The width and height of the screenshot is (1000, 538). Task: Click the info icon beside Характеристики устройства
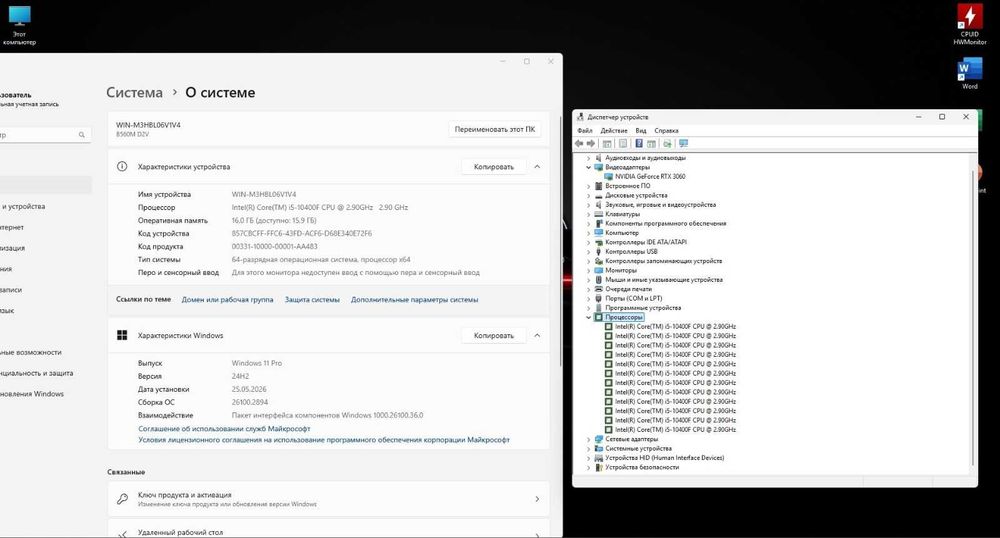[x=122, y=166]
